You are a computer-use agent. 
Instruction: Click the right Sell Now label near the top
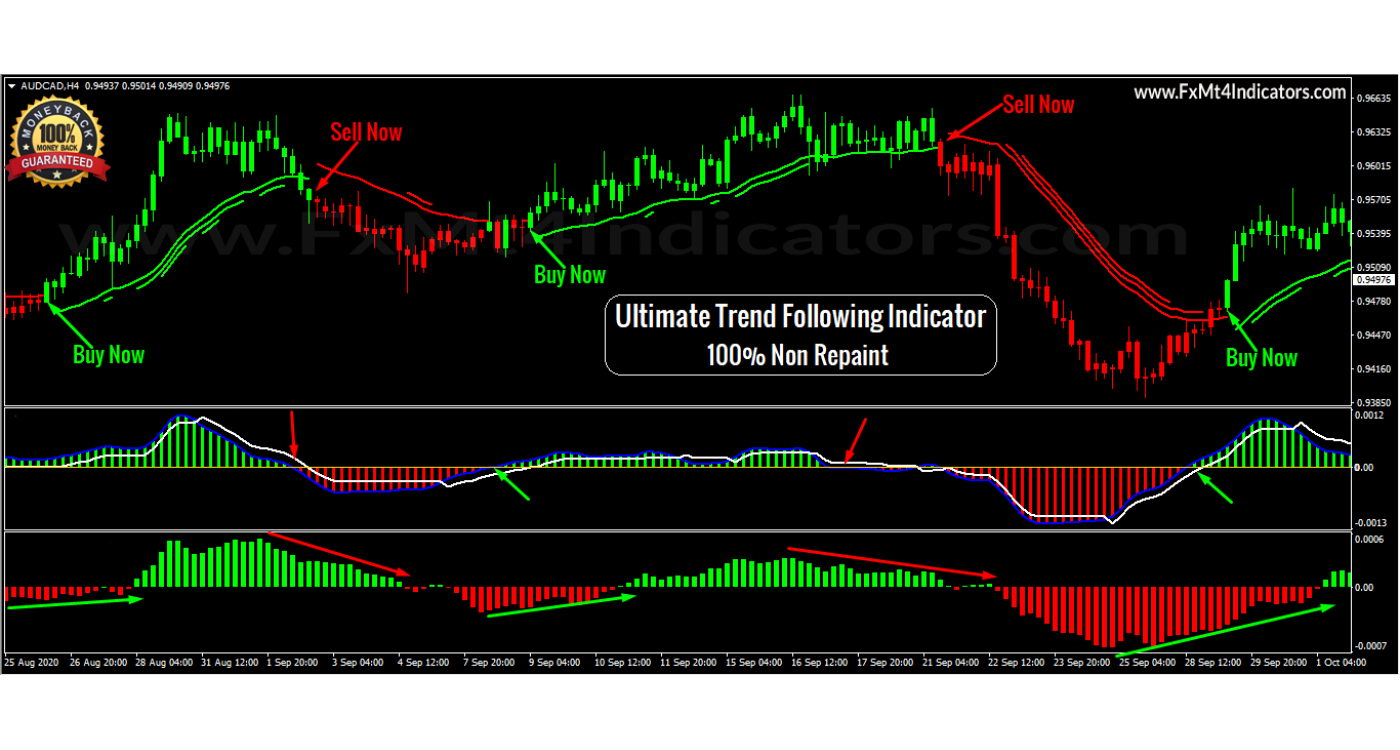[x=1038, y=105]
